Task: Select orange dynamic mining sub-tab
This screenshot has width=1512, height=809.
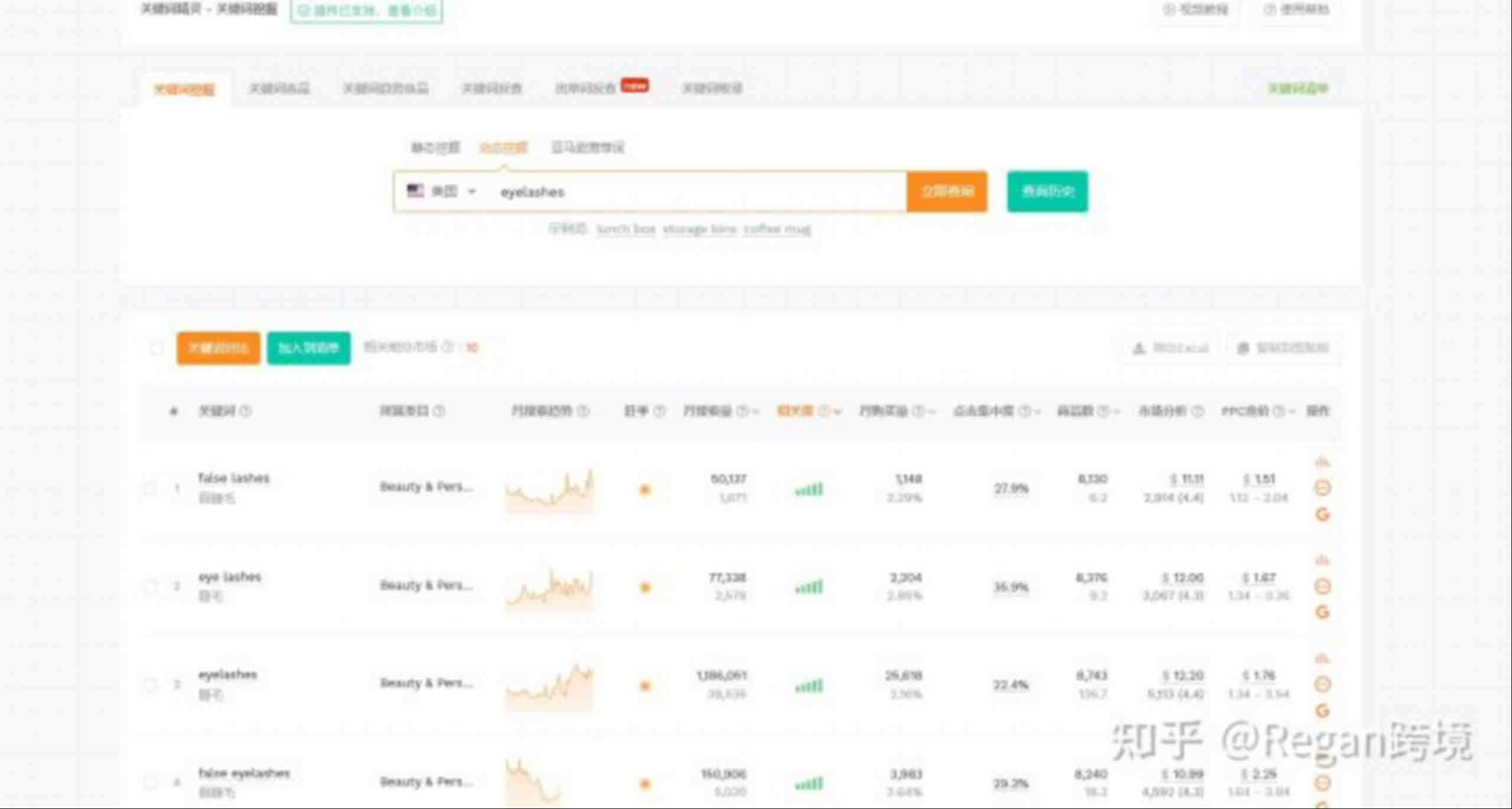Action: [503, 147]
